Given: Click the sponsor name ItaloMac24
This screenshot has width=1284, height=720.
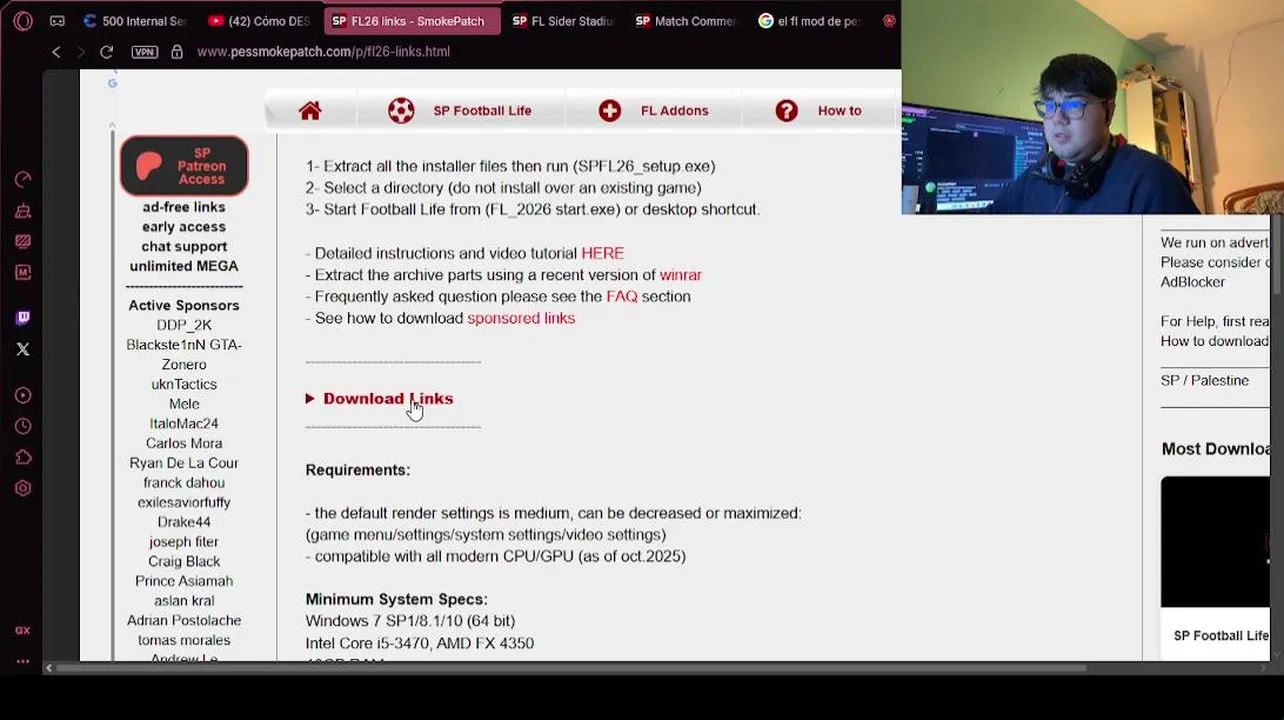Looking at the screenshot, I should [184, 424].
